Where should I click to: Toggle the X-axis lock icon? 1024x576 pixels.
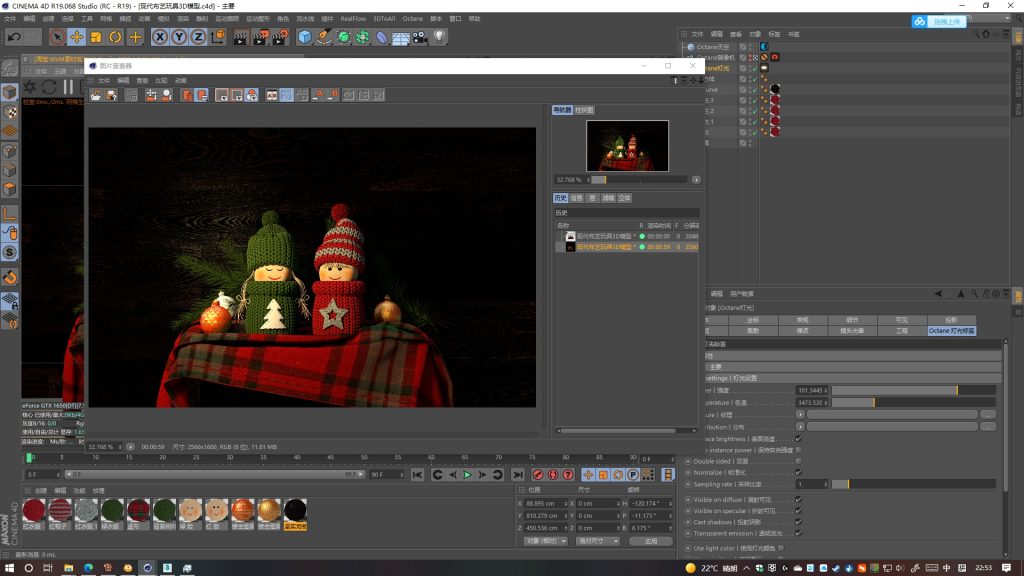pyautogui.click(x=160, y=37)
